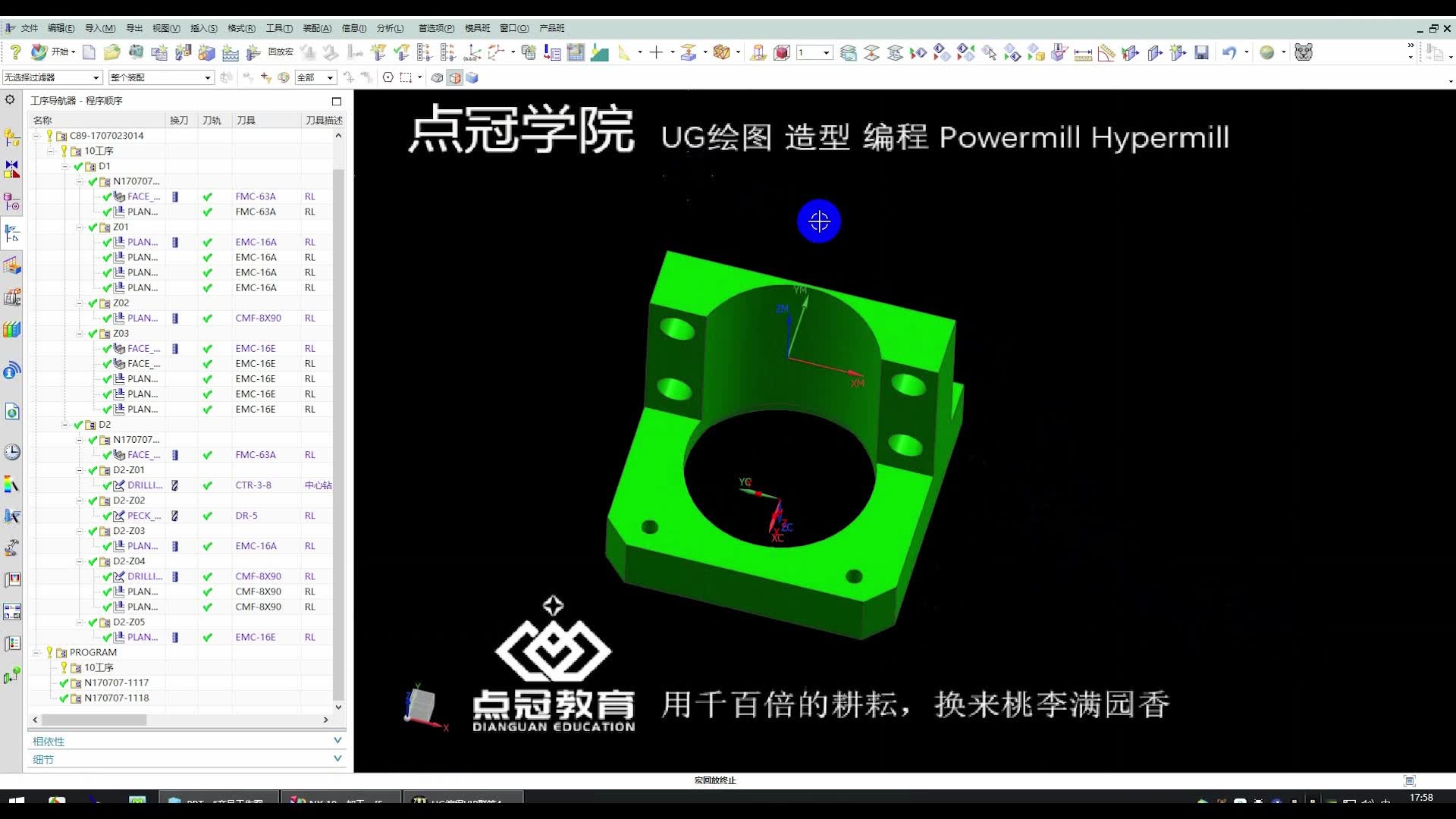Click the horizontal scrollbar thumb
Image resolution: width=1456 pixels, height=819 pixels.
[x=94, y=720]
